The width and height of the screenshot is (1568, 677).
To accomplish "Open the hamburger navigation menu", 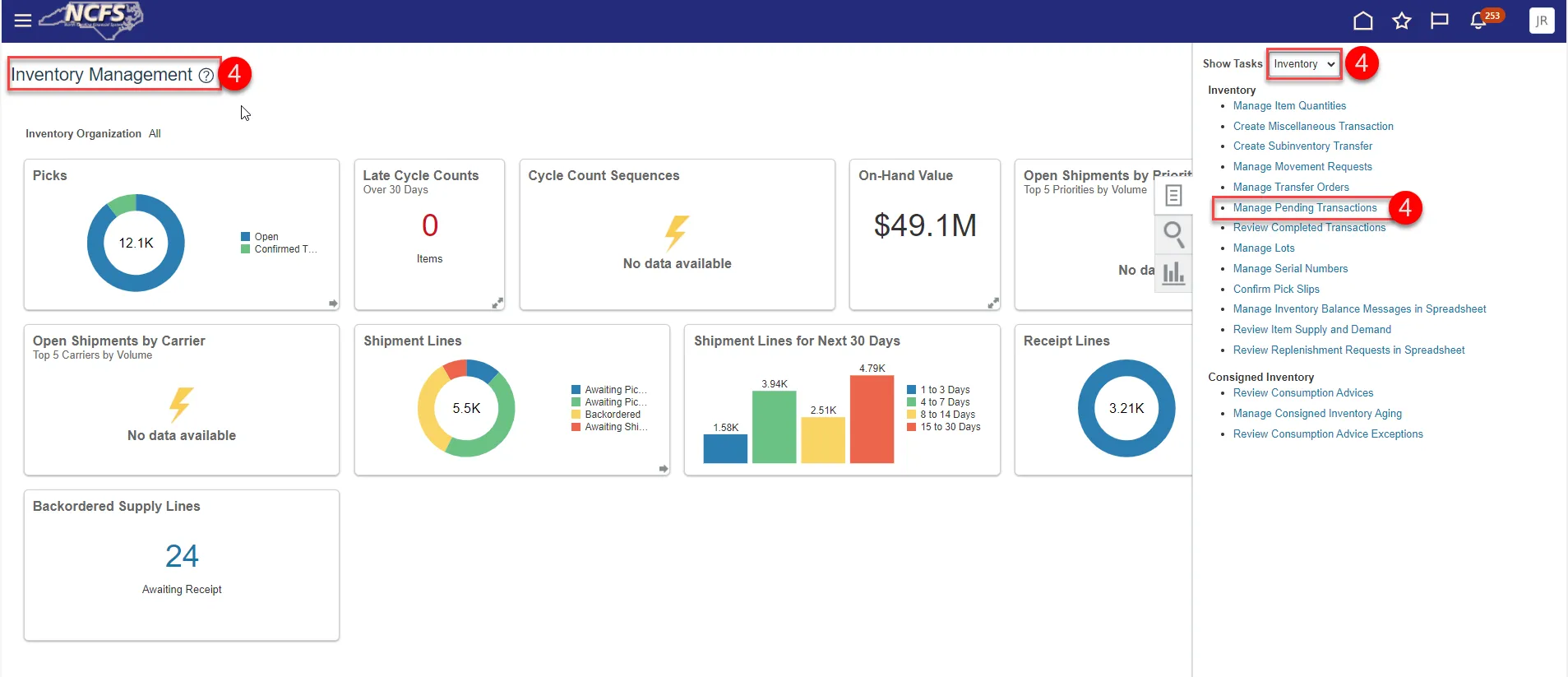I will coord(23,21).
